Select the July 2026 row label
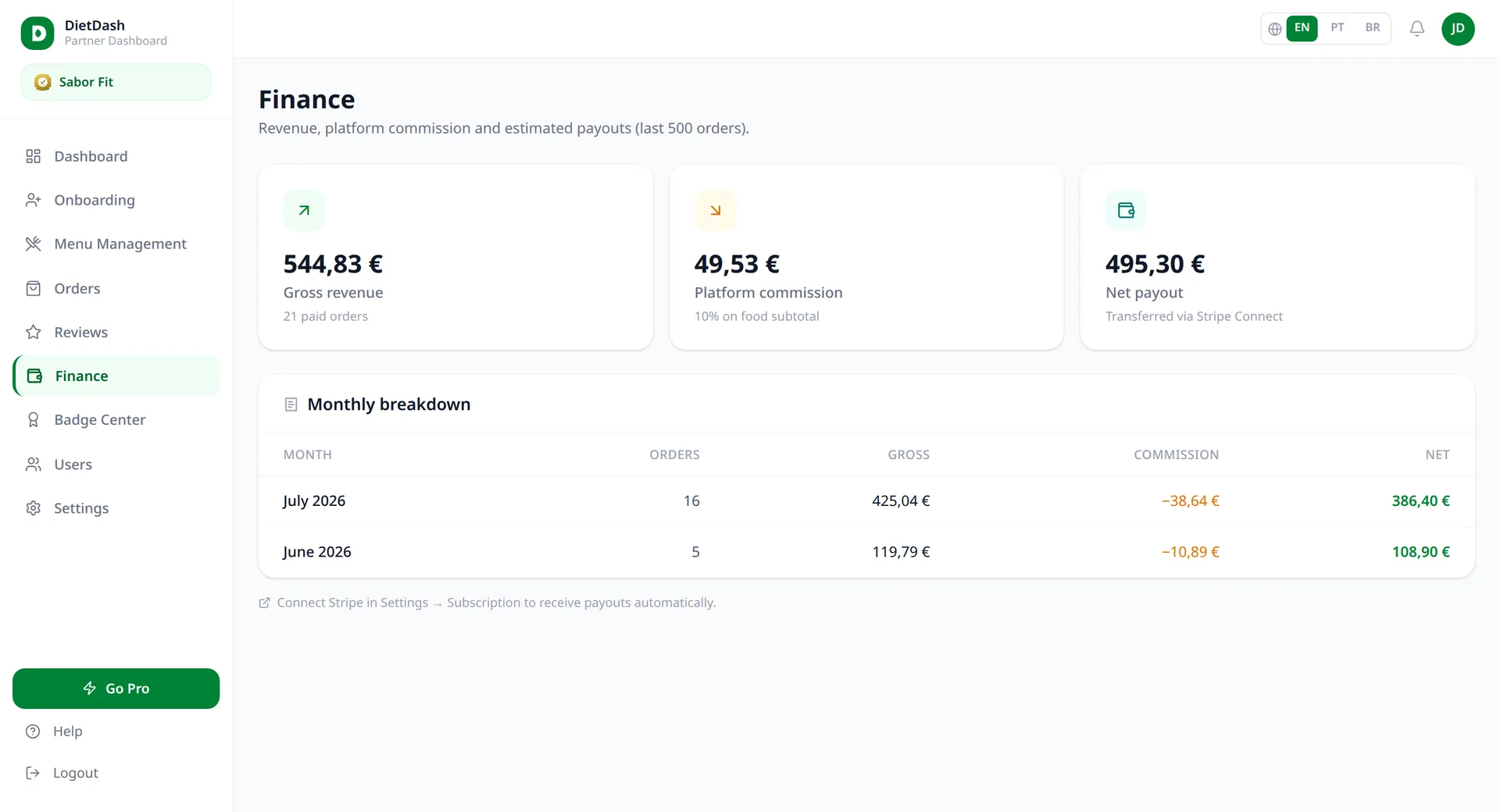Image resolution: width=1500 pixels, height=812 pixels. 314,500
